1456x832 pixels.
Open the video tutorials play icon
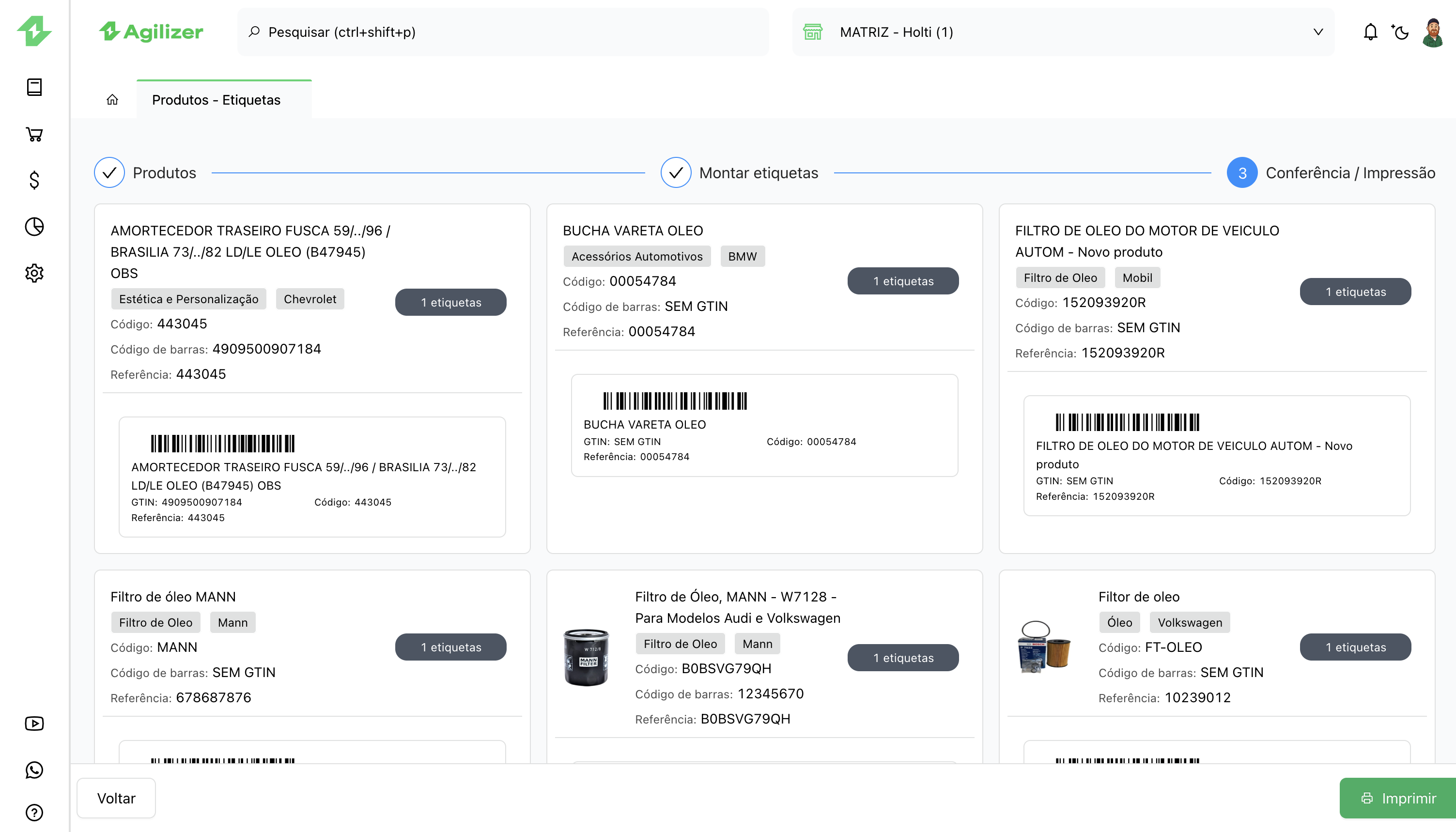click(x=34, y=724)
